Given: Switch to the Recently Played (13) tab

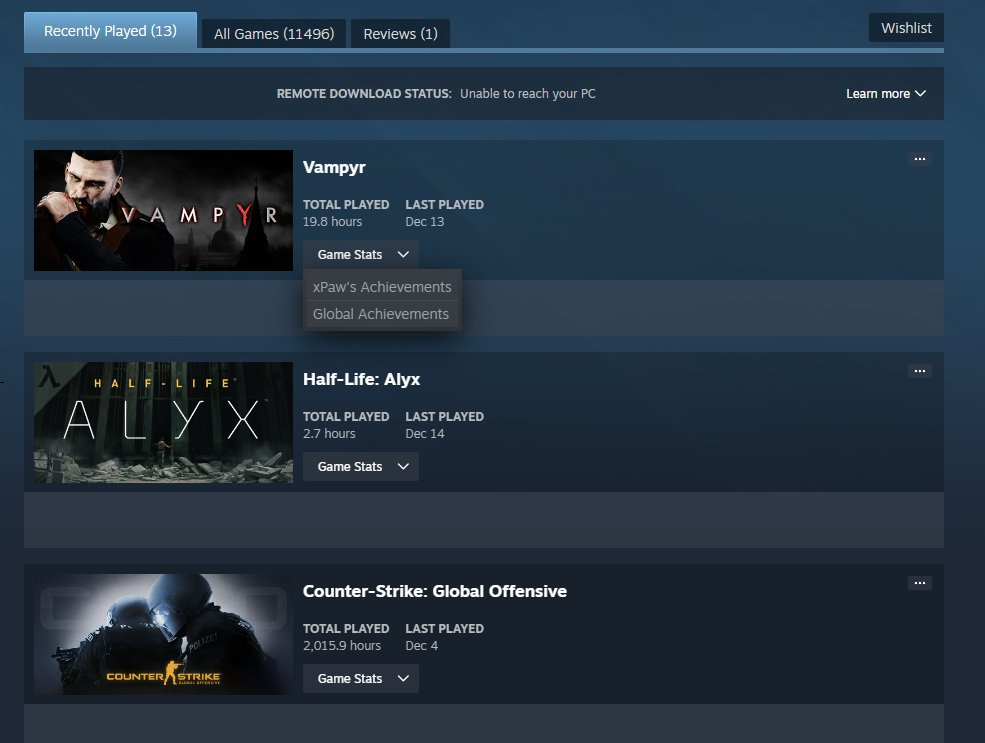Looking at the screenshot, I should [111, 31].
